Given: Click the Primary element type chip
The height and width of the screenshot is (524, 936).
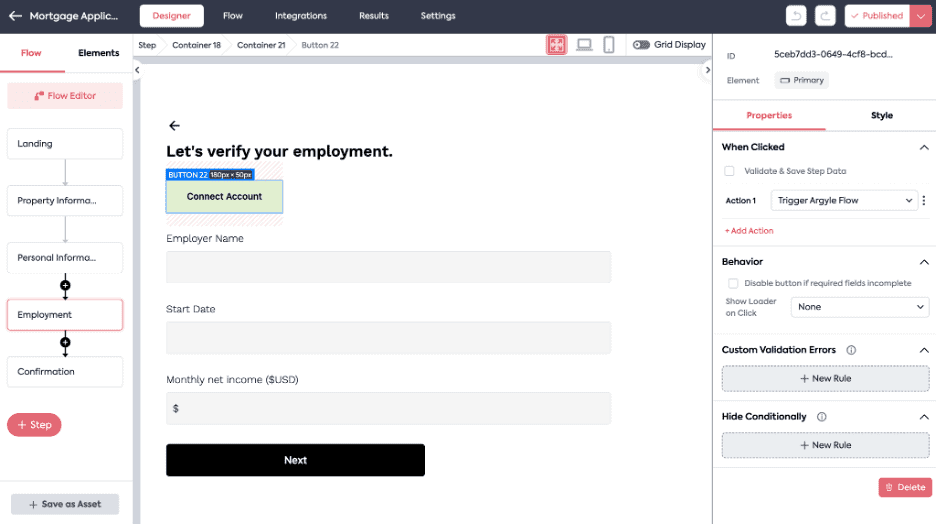Looking at the screenshot, I should click(x=802, y=81).
